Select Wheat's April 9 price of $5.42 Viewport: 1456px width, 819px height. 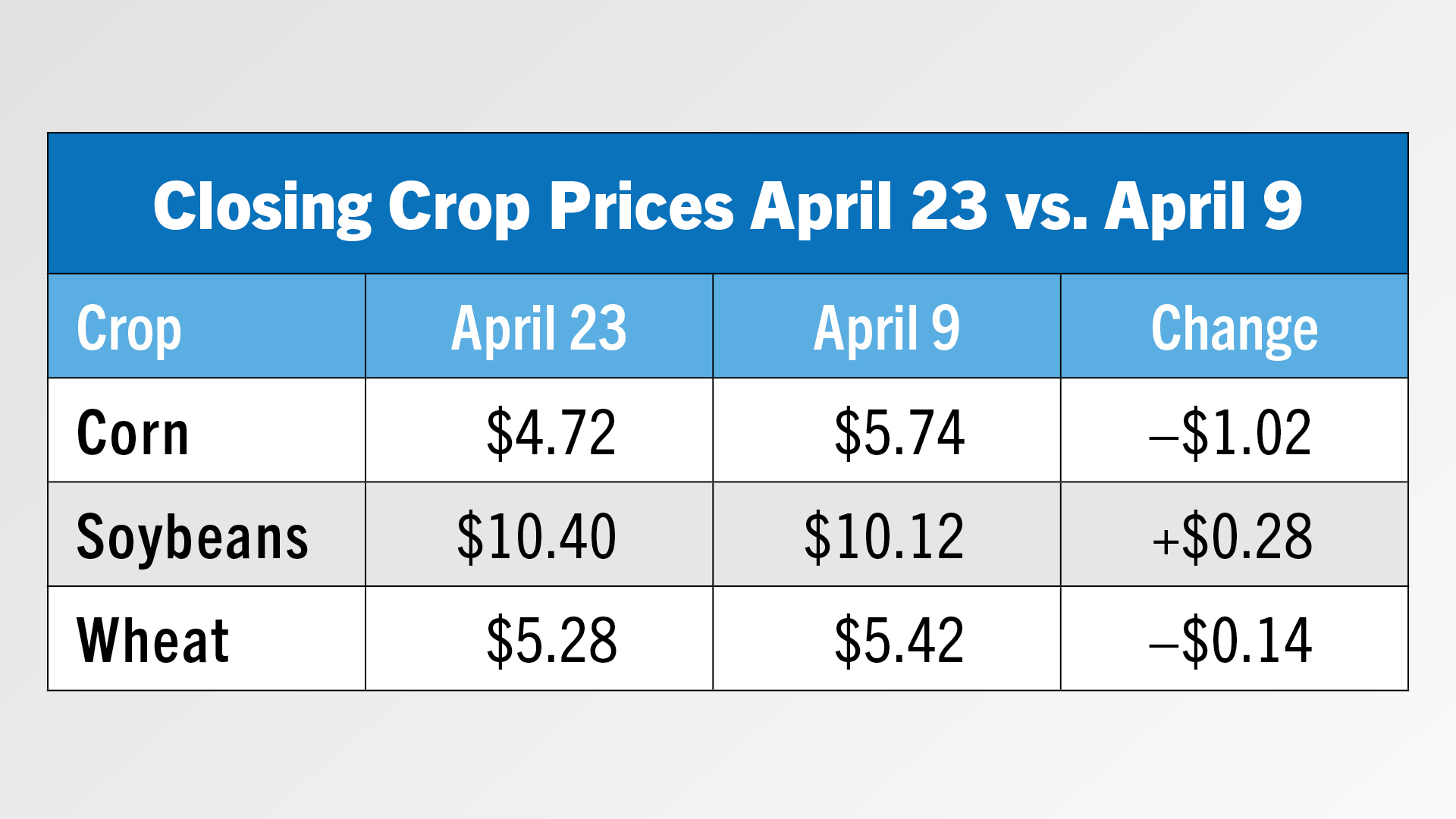pos(899,640)
